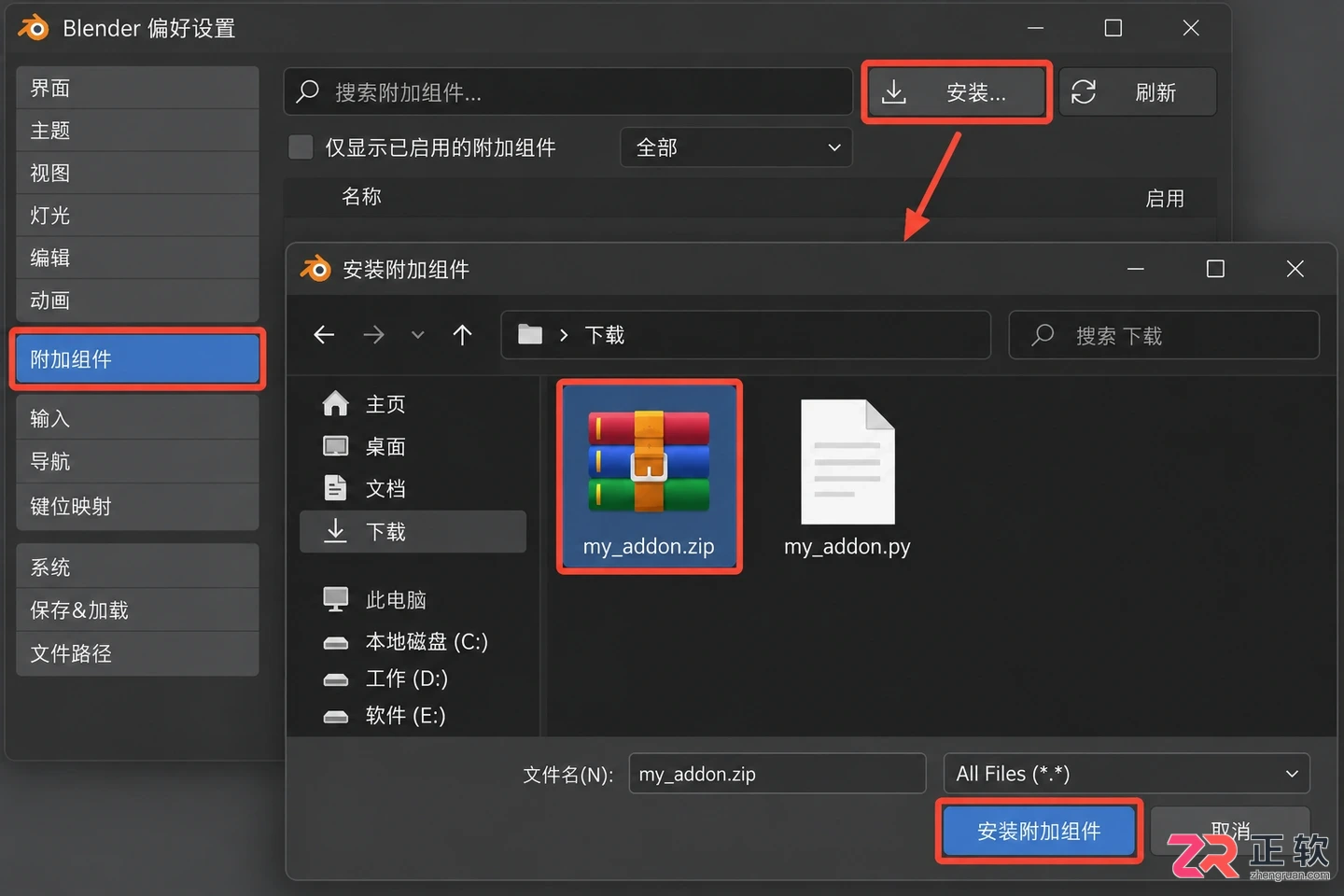Image resolution: width=1344 pixels, height=896 pixels.
Task: Click the 安装附加组件 confirm button
Action: click(x=1039, y=831)
